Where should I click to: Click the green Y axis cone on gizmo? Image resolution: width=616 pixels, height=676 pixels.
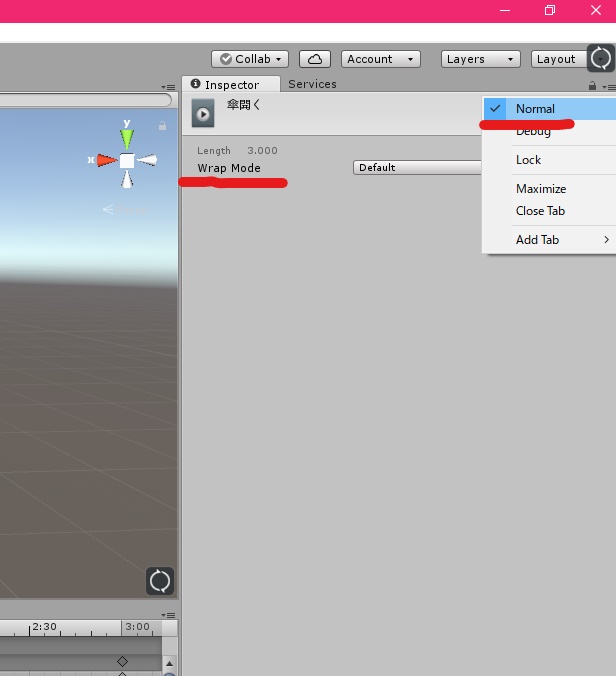[127, 139]
